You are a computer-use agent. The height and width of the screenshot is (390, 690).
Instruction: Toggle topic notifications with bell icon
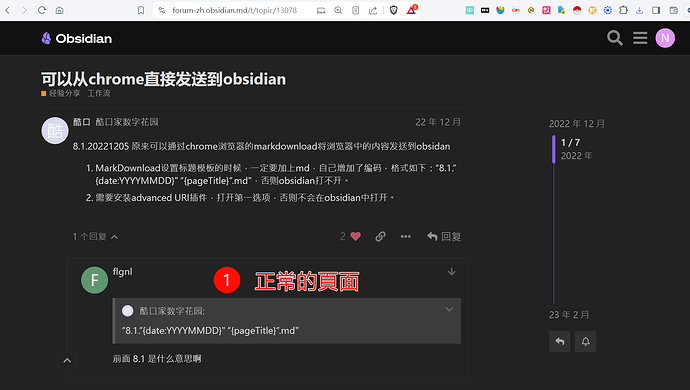point(585,341)
